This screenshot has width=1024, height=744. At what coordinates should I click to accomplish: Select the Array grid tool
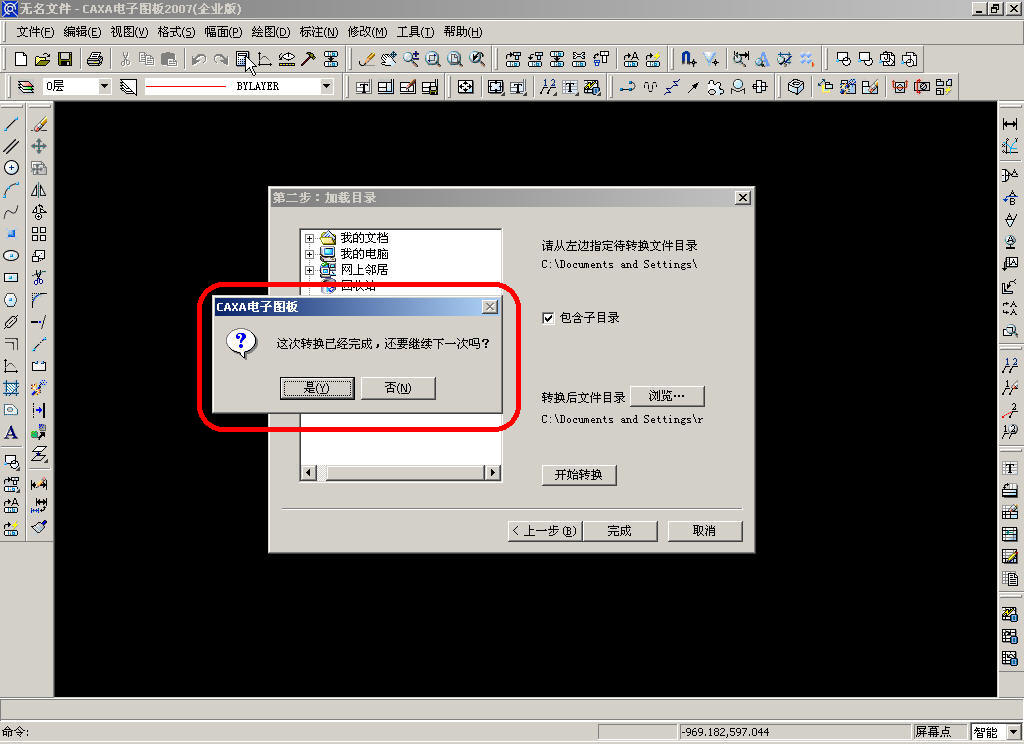39,234
